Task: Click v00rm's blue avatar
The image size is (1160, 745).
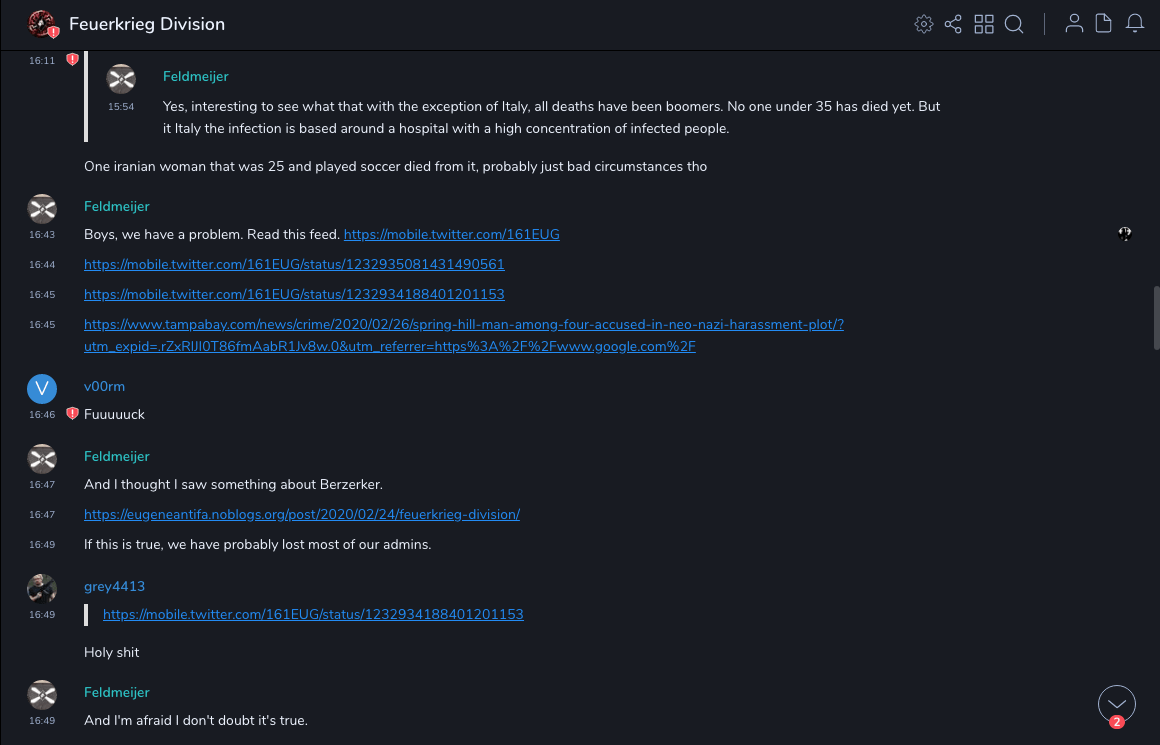Action: [42, 389]
